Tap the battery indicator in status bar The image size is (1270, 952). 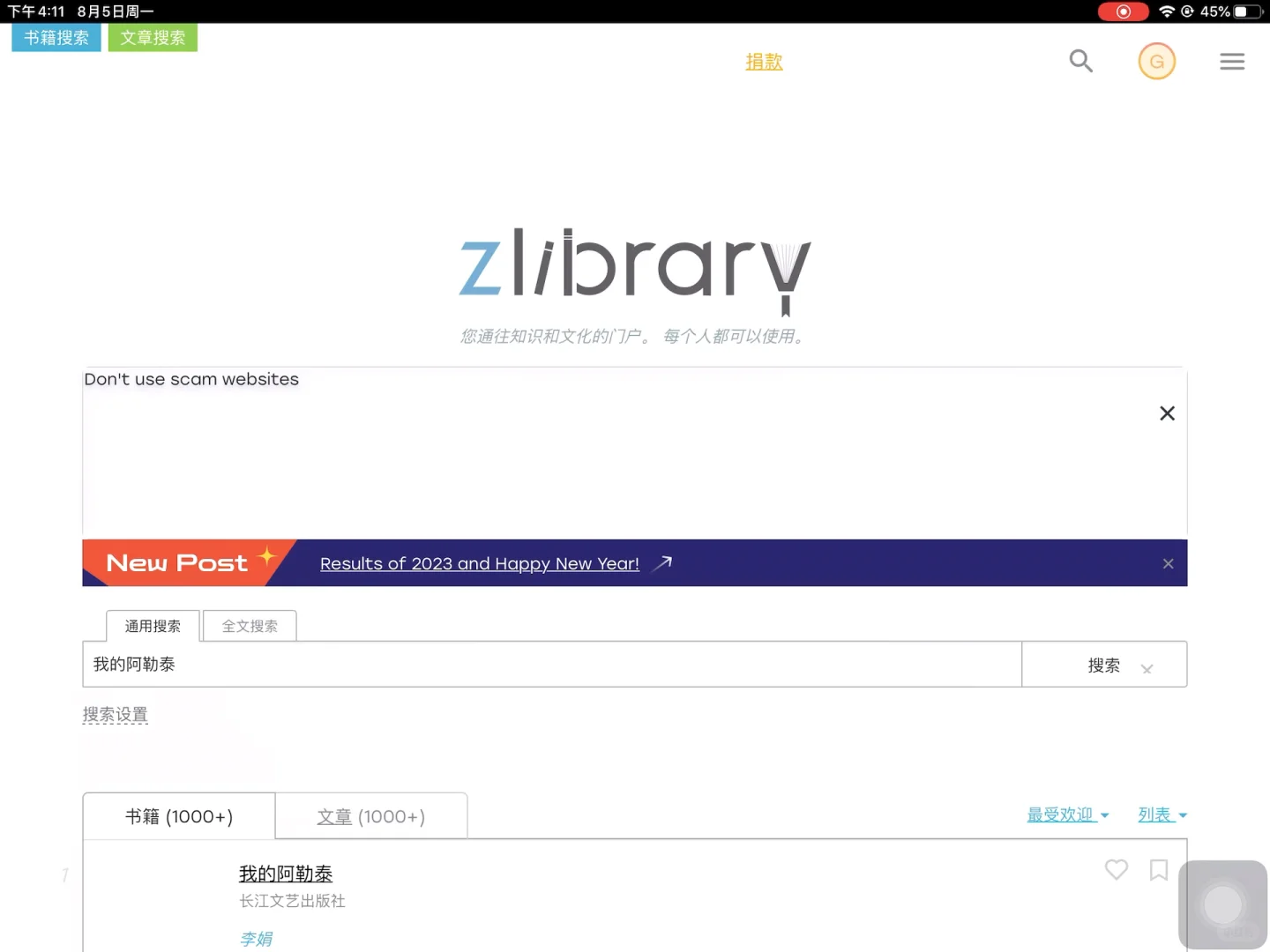tap(1246, 11)
